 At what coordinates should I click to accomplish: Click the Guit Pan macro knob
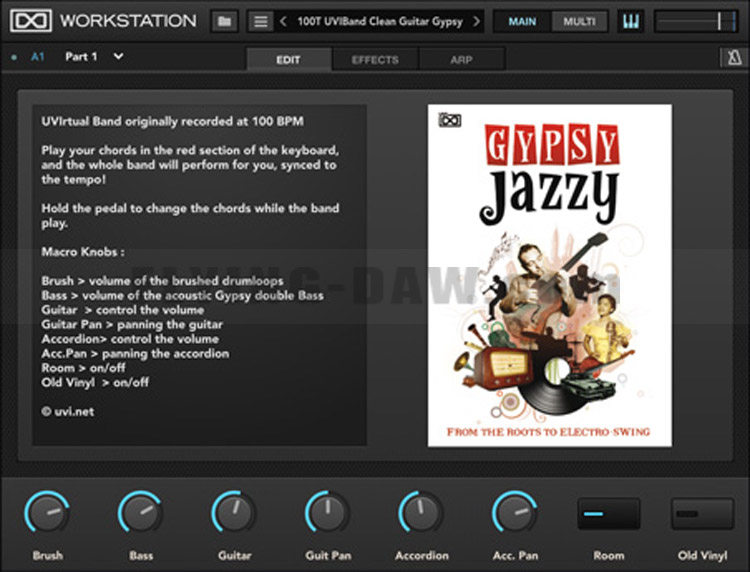click(328, 513)
